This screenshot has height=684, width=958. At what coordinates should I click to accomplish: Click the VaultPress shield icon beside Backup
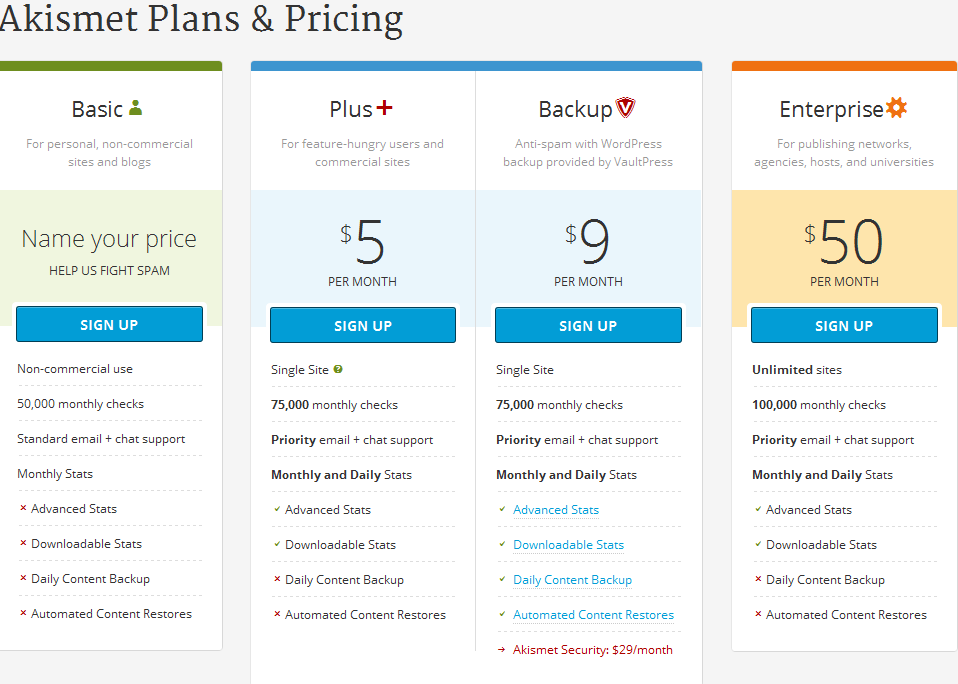coord(626,107)
